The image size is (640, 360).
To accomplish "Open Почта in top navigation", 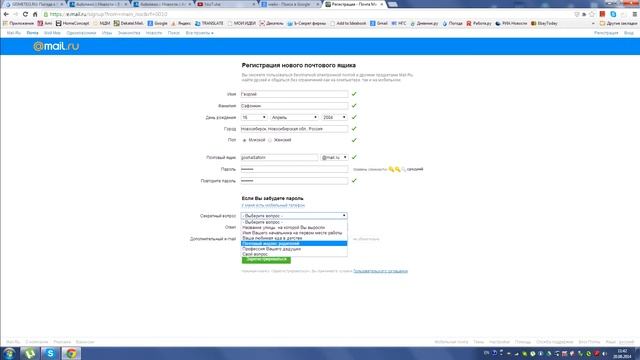I will coord(32,33).
